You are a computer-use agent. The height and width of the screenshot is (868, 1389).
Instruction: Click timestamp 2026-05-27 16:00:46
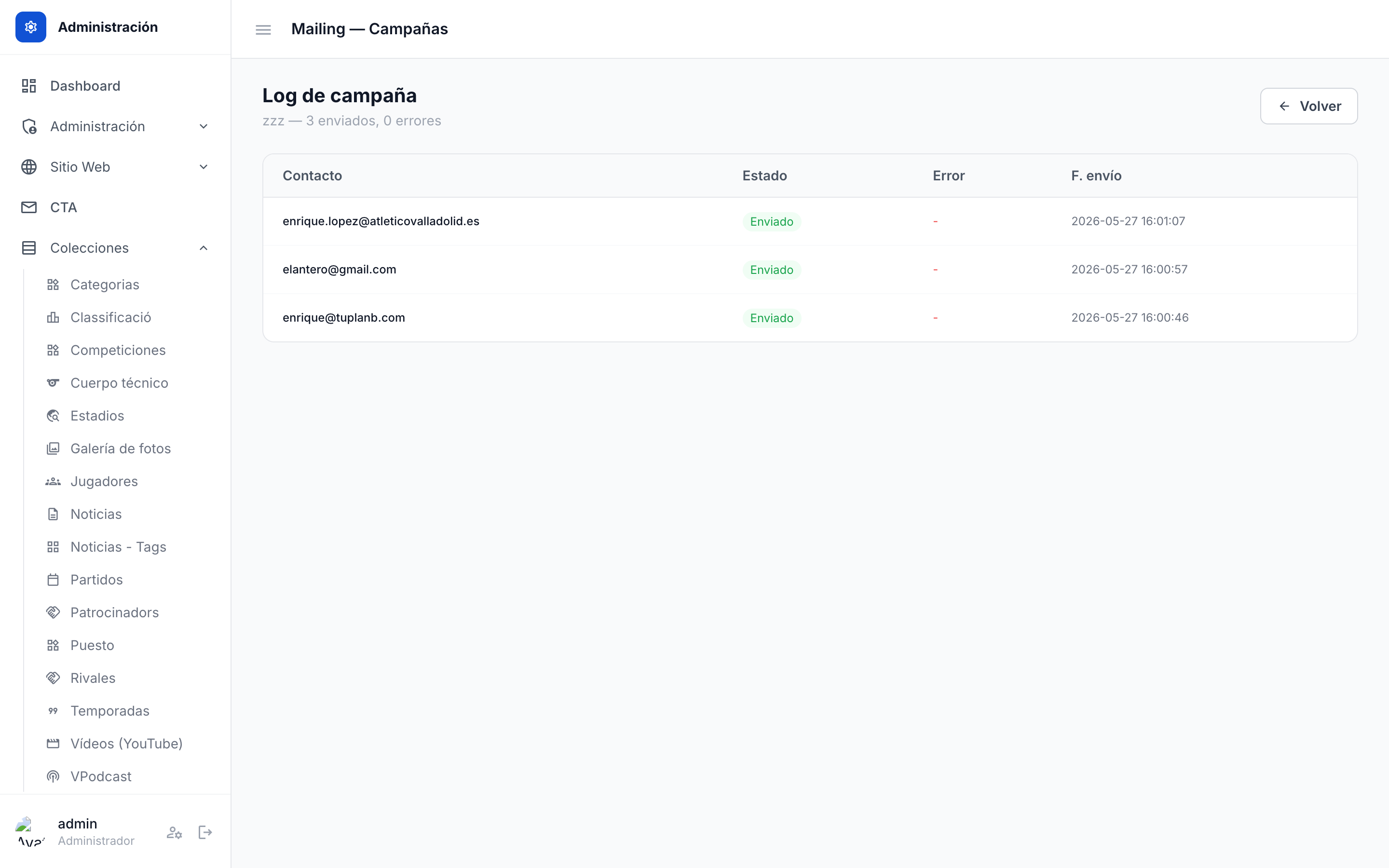1130,317
